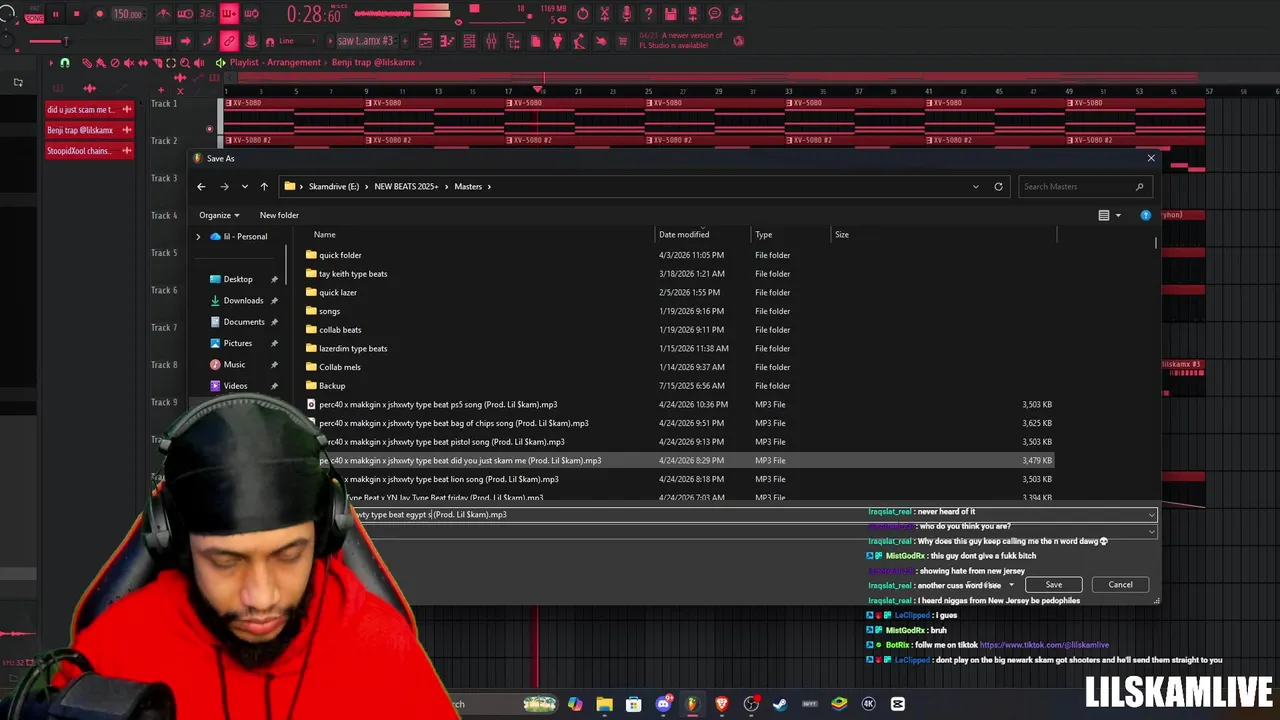1280x720 pixels.
Task: Add new pattern with plus button
Action: click(x=404, y=41)
